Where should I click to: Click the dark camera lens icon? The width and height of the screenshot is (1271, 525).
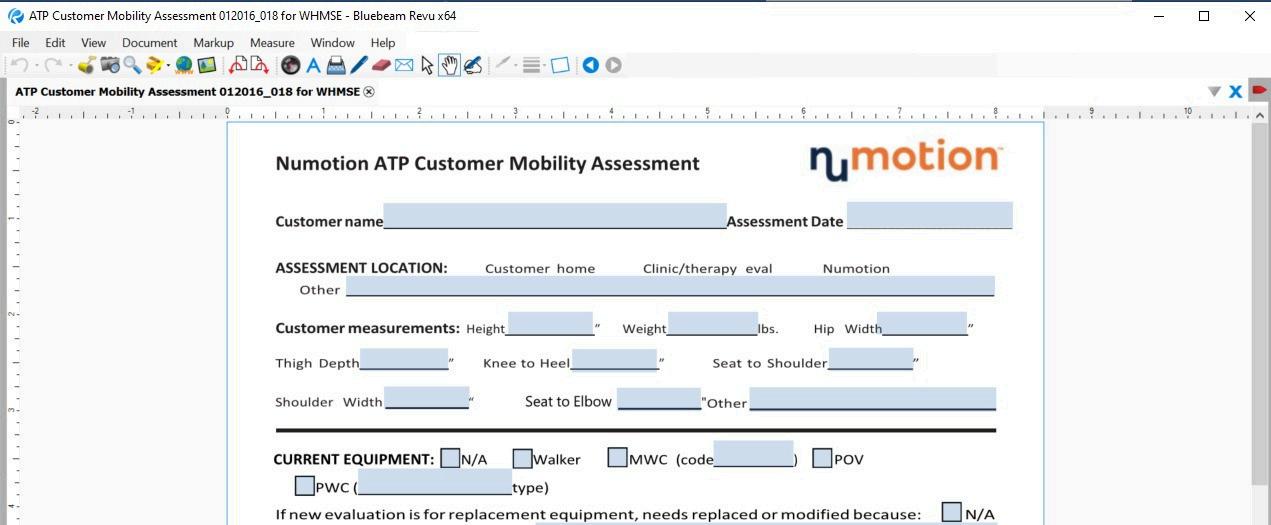(x=290, y=65)
